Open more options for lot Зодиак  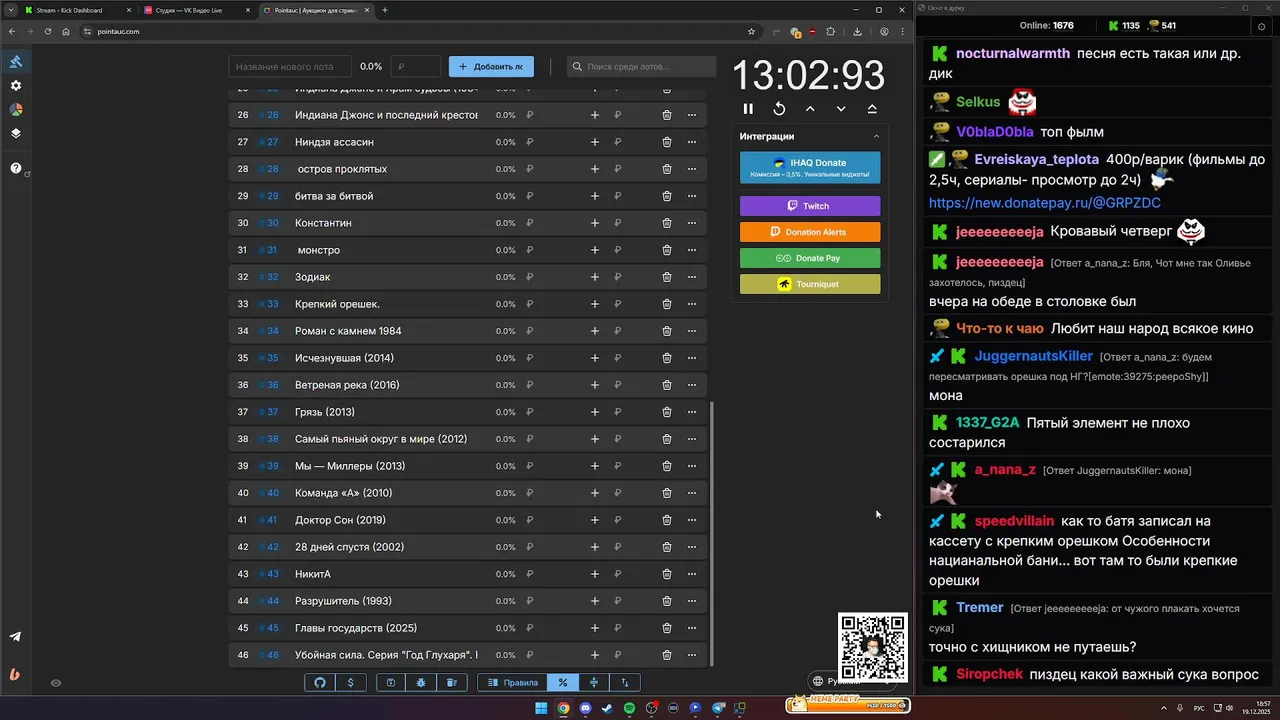tap(691, 277)
